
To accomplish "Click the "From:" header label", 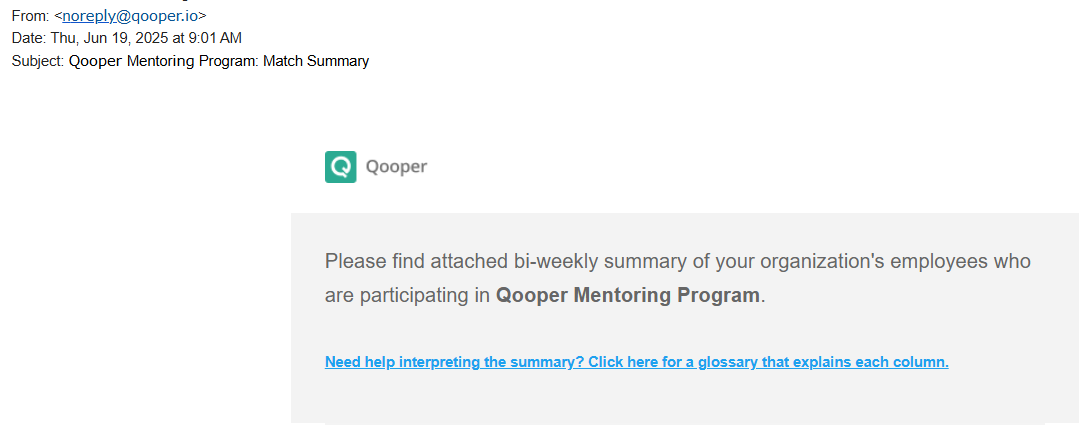I will click(30, 16).
